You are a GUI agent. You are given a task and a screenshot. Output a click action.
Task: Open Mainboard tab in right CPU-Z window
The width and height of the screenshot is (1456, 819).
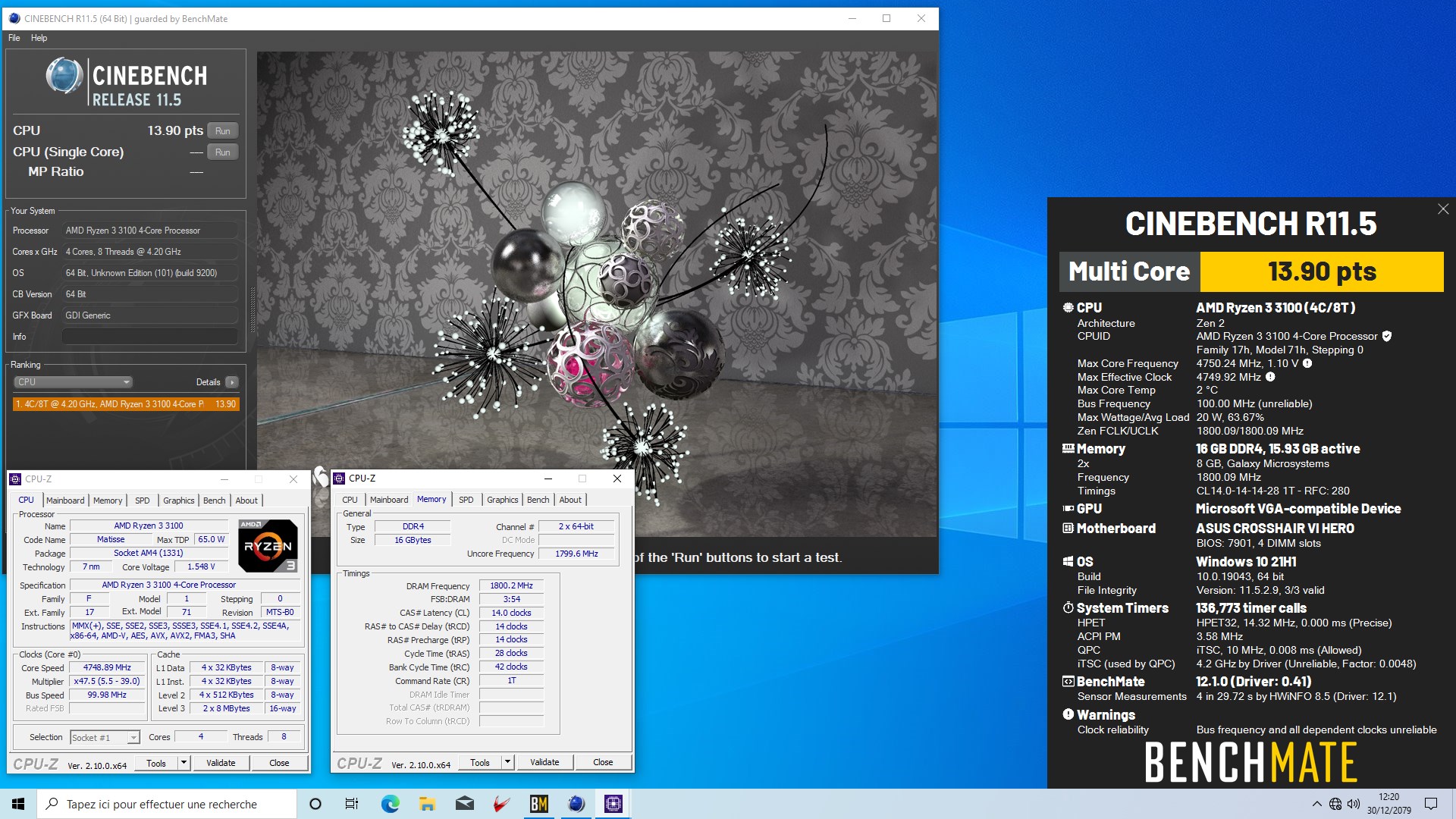389,500
